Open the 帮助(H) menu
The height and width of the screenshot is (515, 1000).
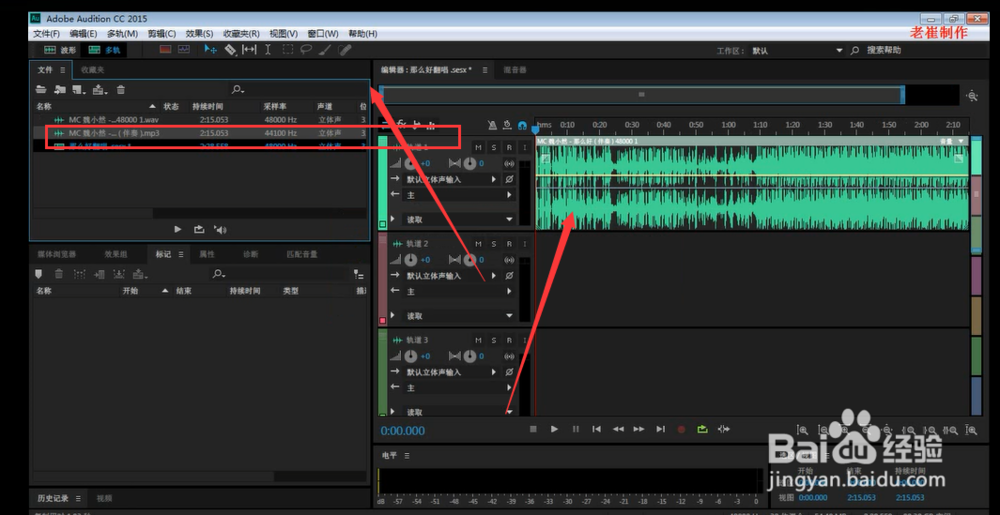coord(362,34)
